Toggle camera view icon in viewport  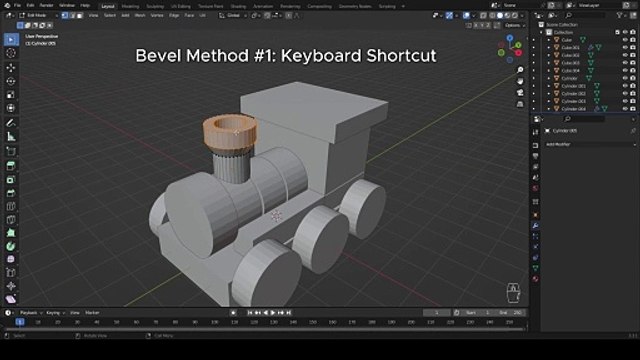pyautogui.click(x=520, y=93)
